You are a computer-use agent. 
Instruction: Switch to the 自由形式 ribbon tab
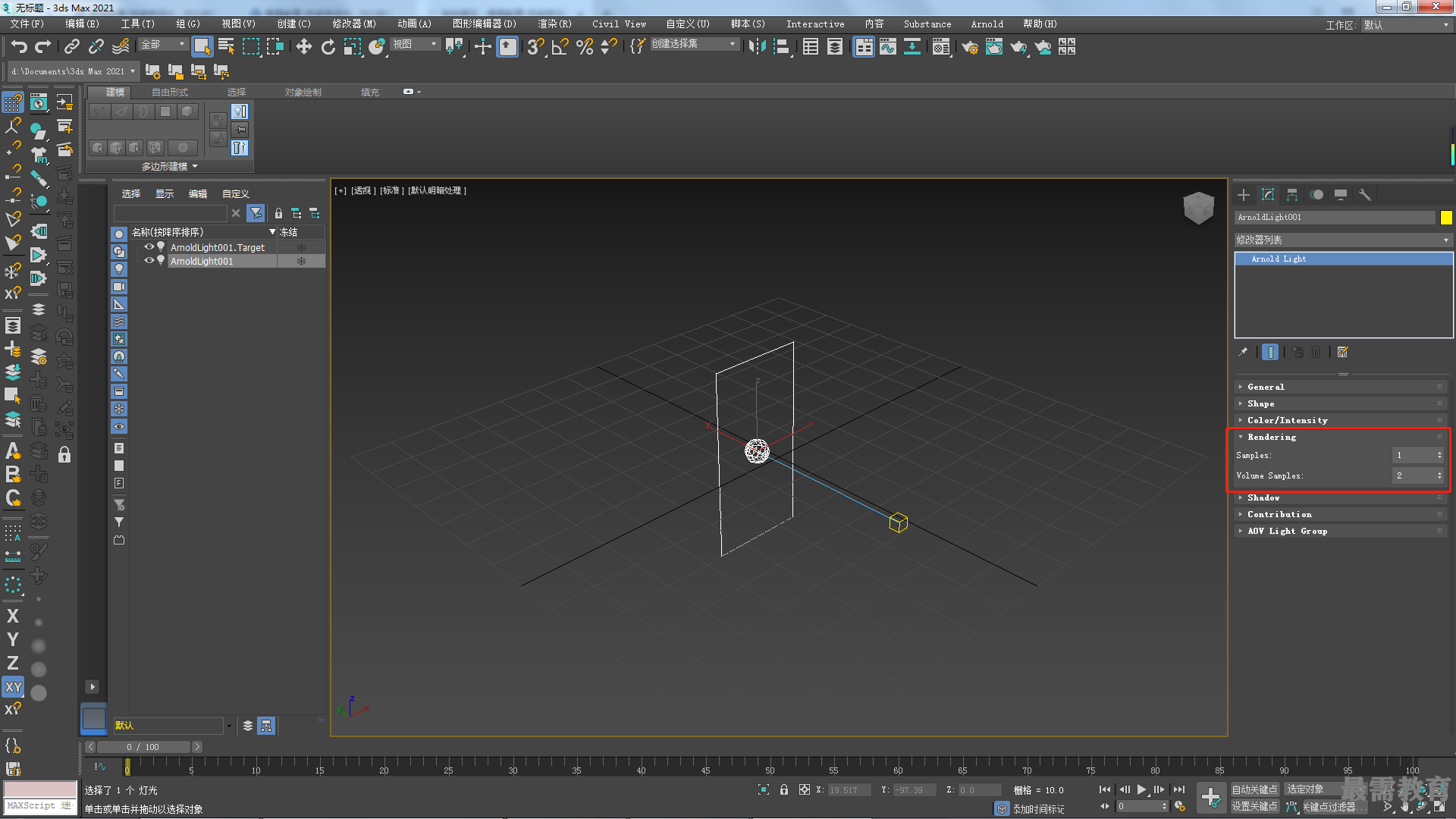tap(170, 92)
